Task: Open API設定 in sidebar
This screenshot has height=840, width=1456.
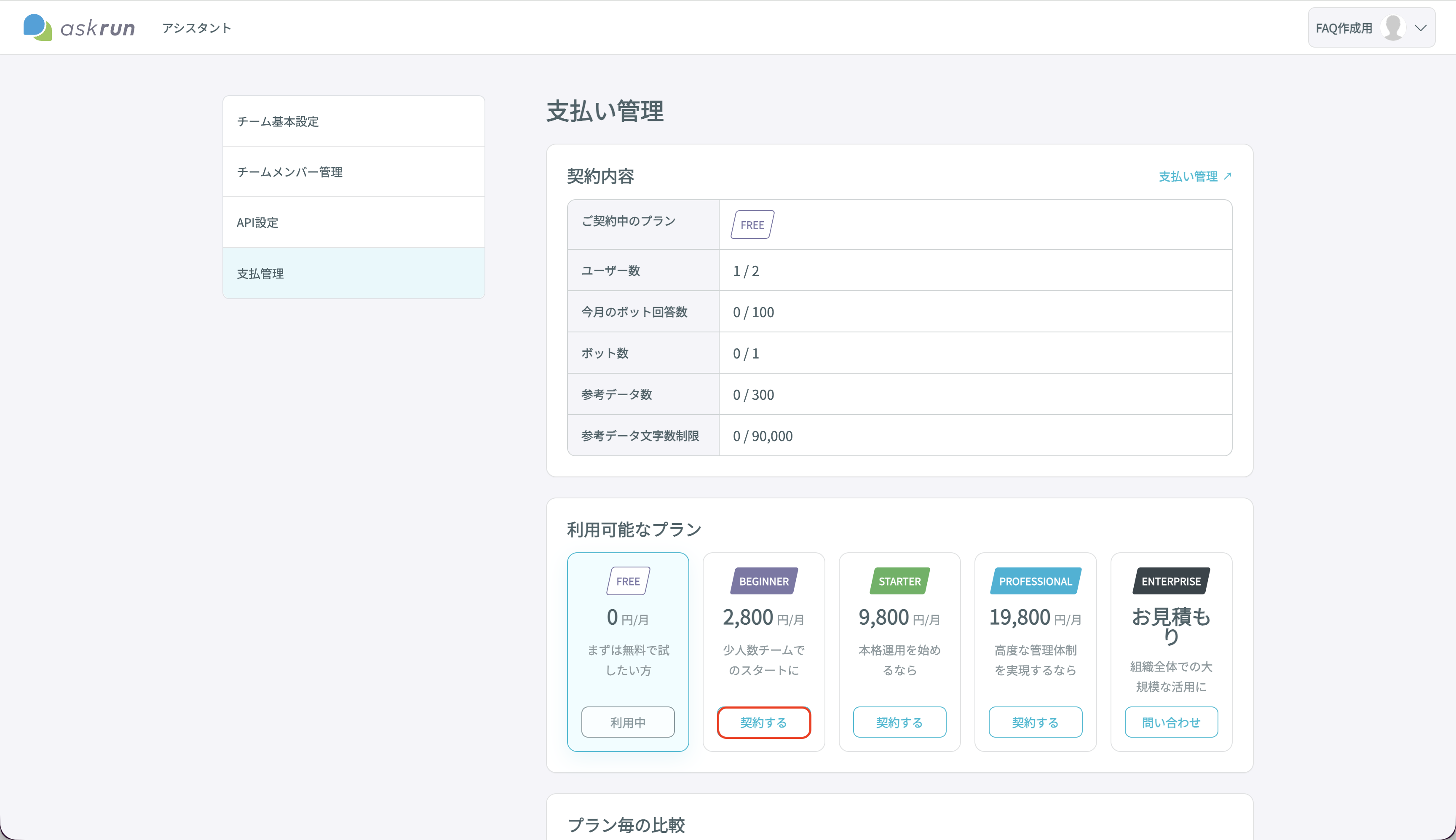Action: pos(353,222)
